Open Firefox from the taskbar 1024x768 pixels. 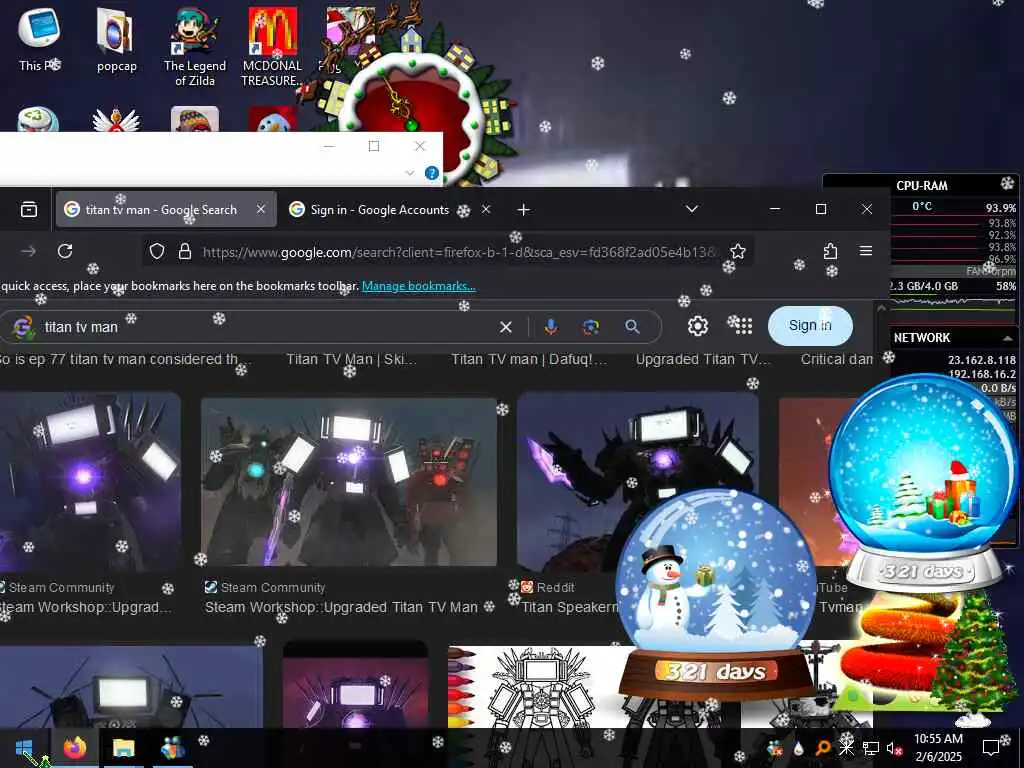74,748
